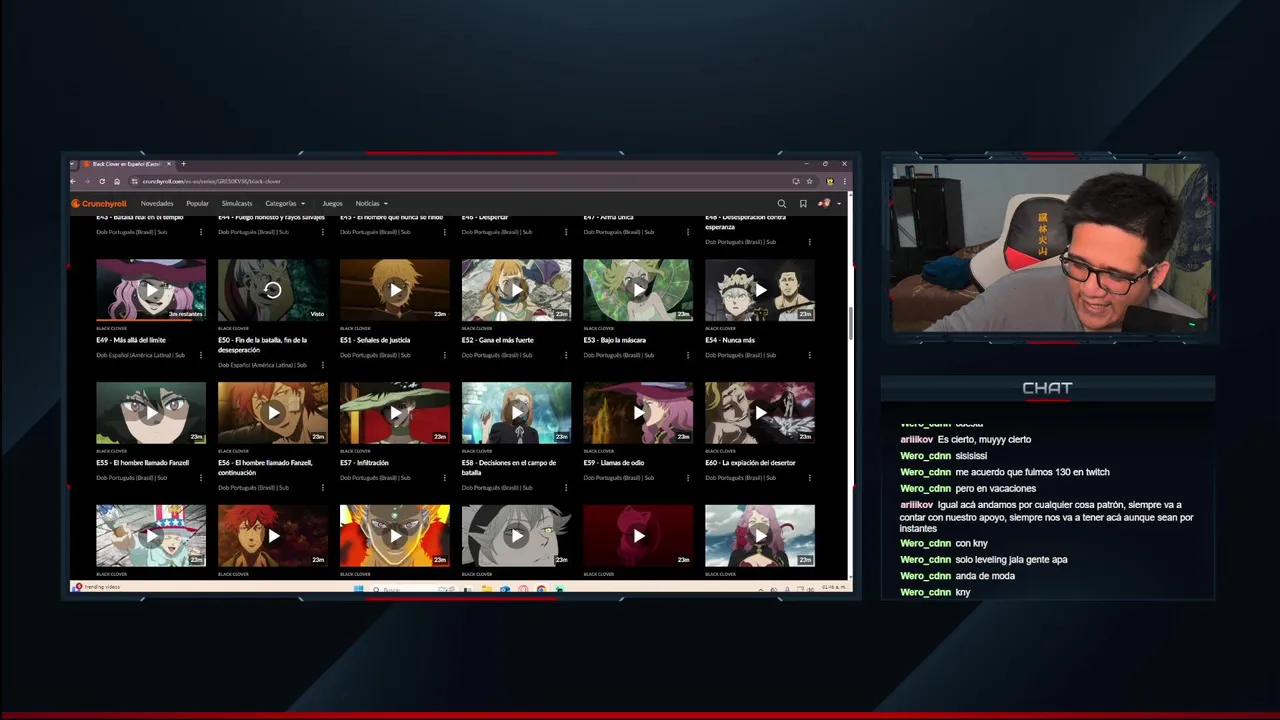The height and width of the screenshot is (720, 1280).
Task: Open three-dot options for episode E43
Action: pos(201,232)
